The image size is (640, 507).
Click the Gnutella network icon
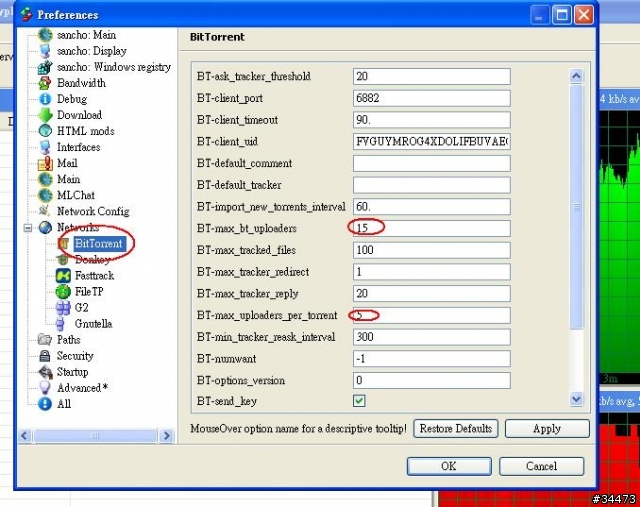click(60, 324)
